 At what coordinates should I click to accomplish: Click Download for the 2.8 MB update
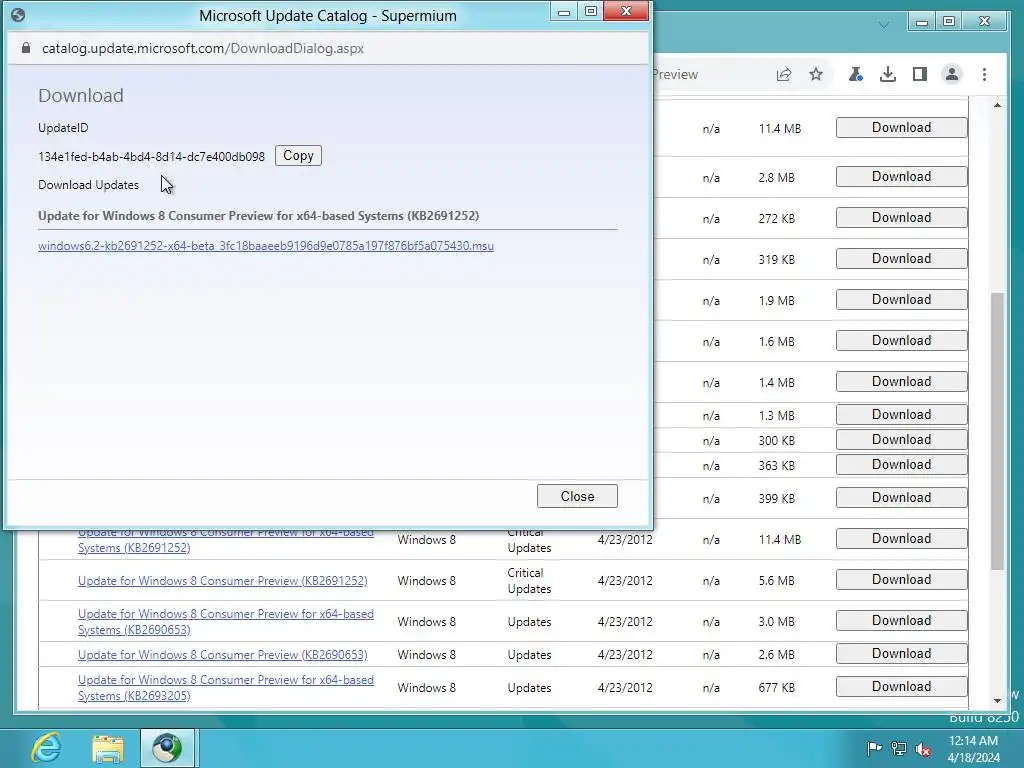coord(901,177)
